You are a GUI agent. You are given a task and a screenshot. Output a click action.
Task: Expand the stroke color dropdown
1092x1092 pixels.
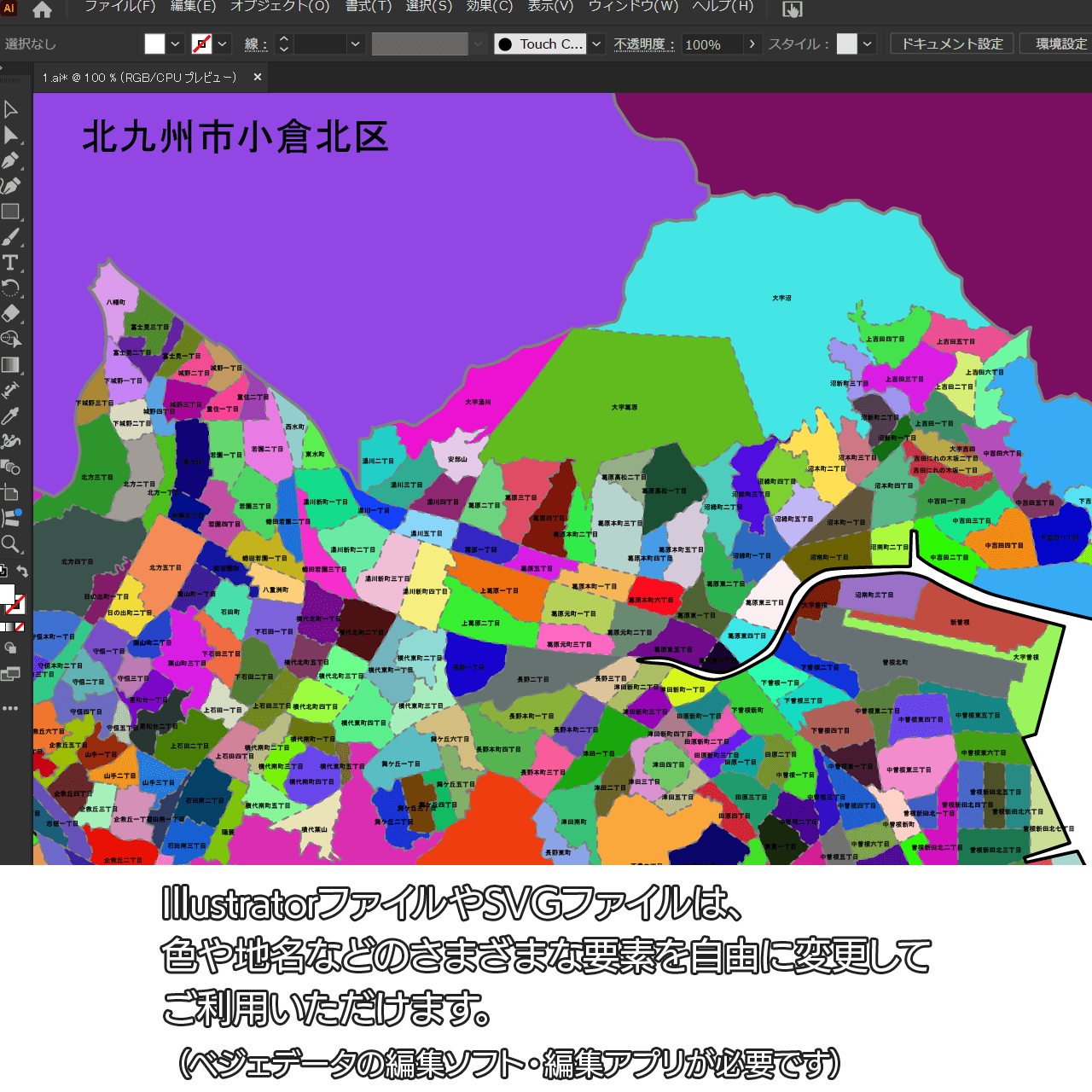[223, 44]
